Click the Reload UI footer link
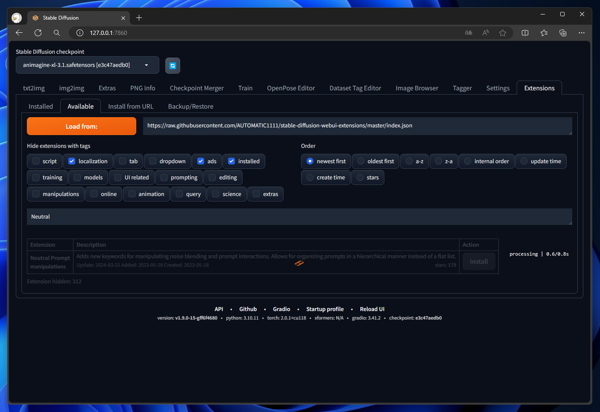The width and height of the screenshot is (600, 412). tap(372, 309)
